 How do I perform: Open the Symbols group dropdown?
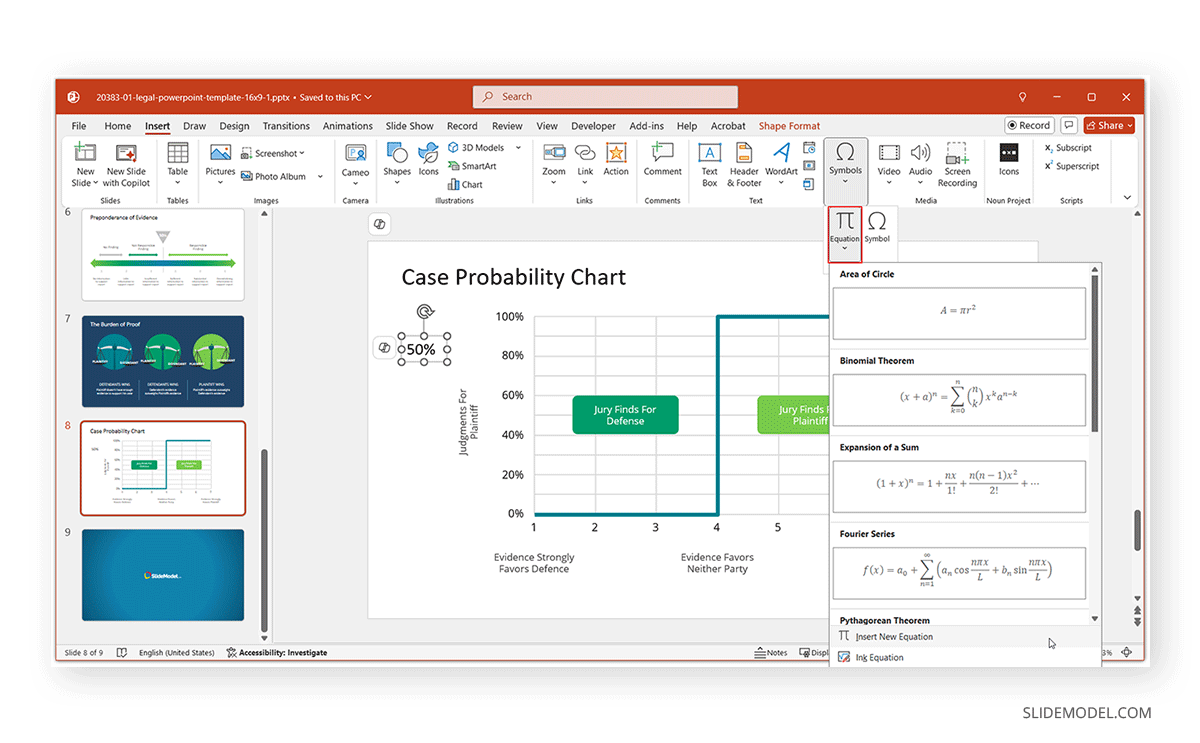pyautogui.click(x=845, y=173)
